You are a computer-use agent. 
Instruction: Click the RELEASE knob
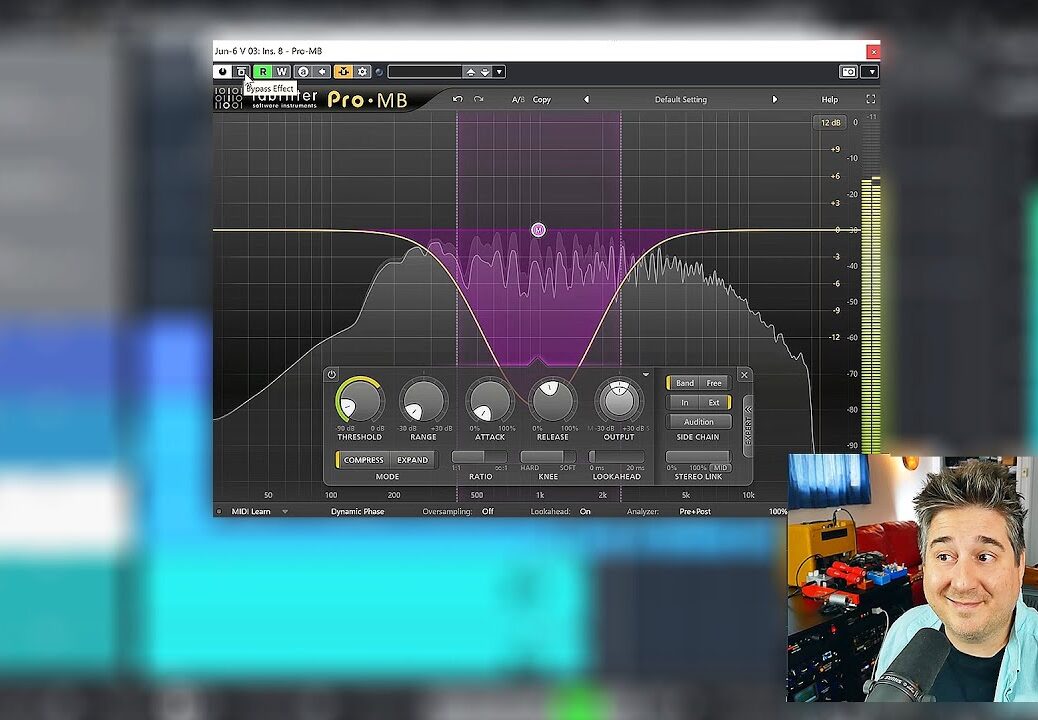pos(553,401)
